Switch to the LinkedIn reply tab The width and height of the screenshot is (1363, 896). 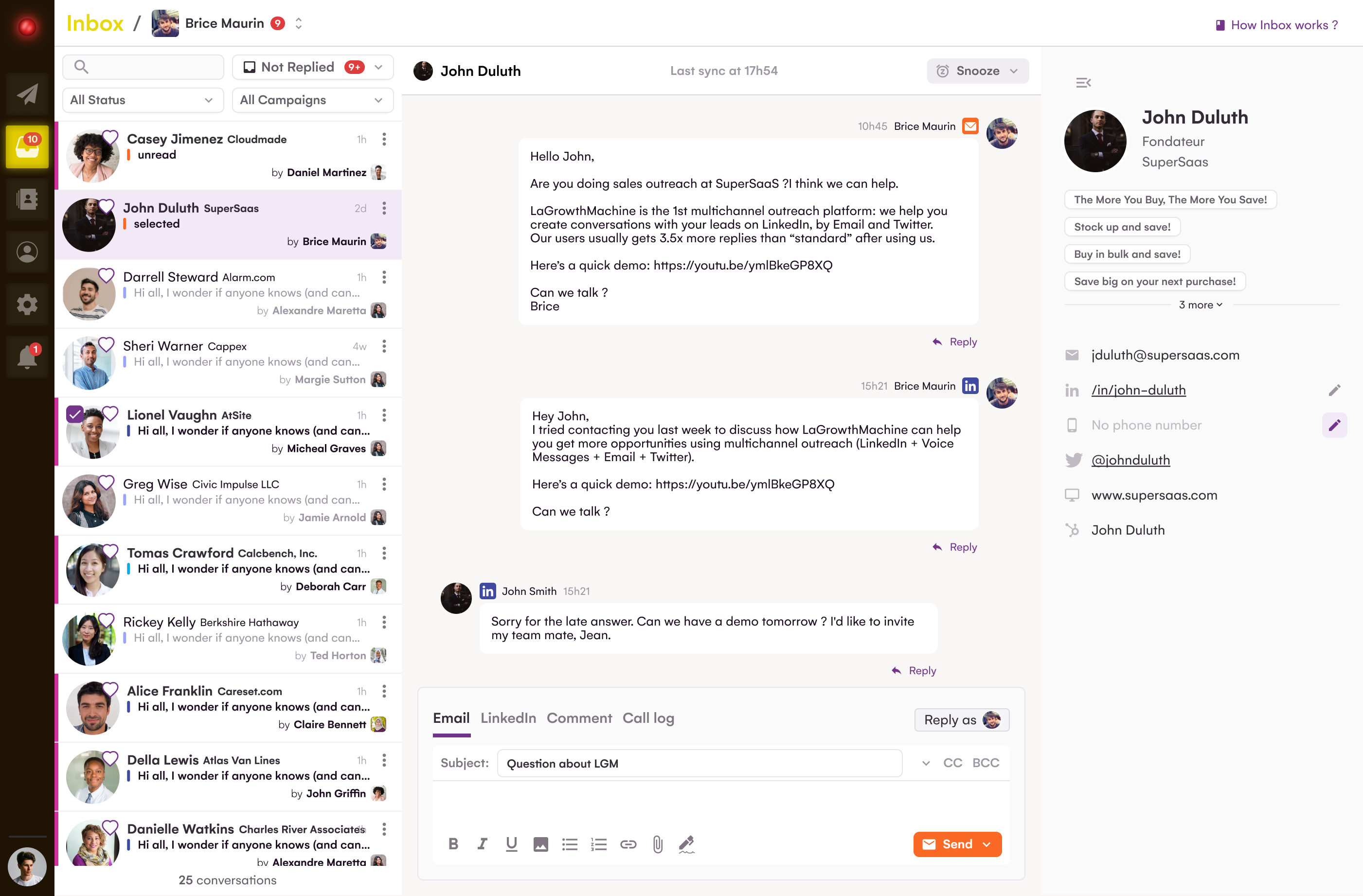tap(508, 718)
